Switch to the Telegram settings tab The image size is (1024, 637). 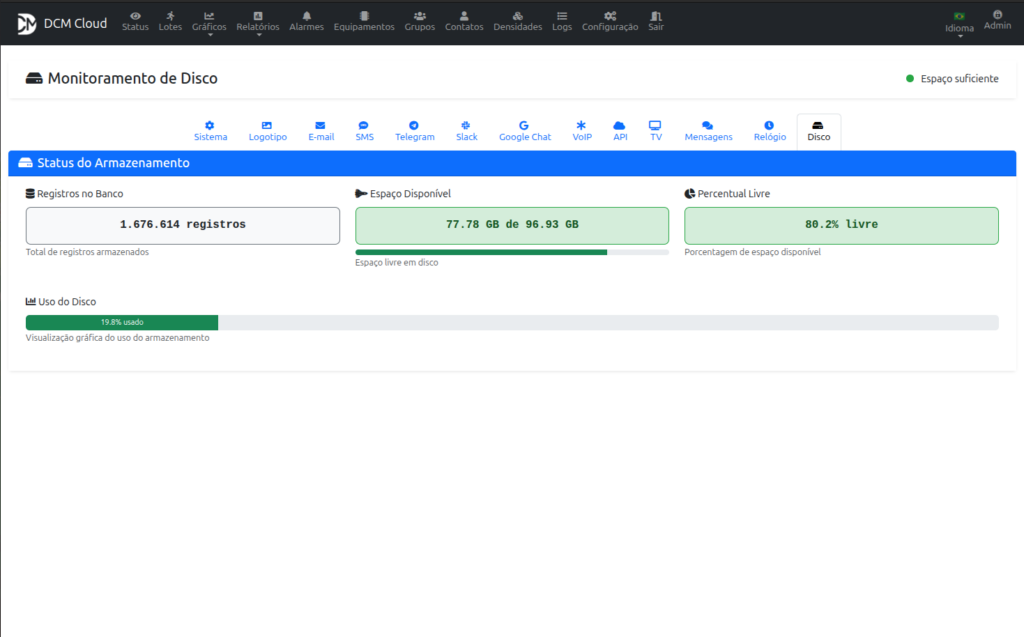click(414, 131)
